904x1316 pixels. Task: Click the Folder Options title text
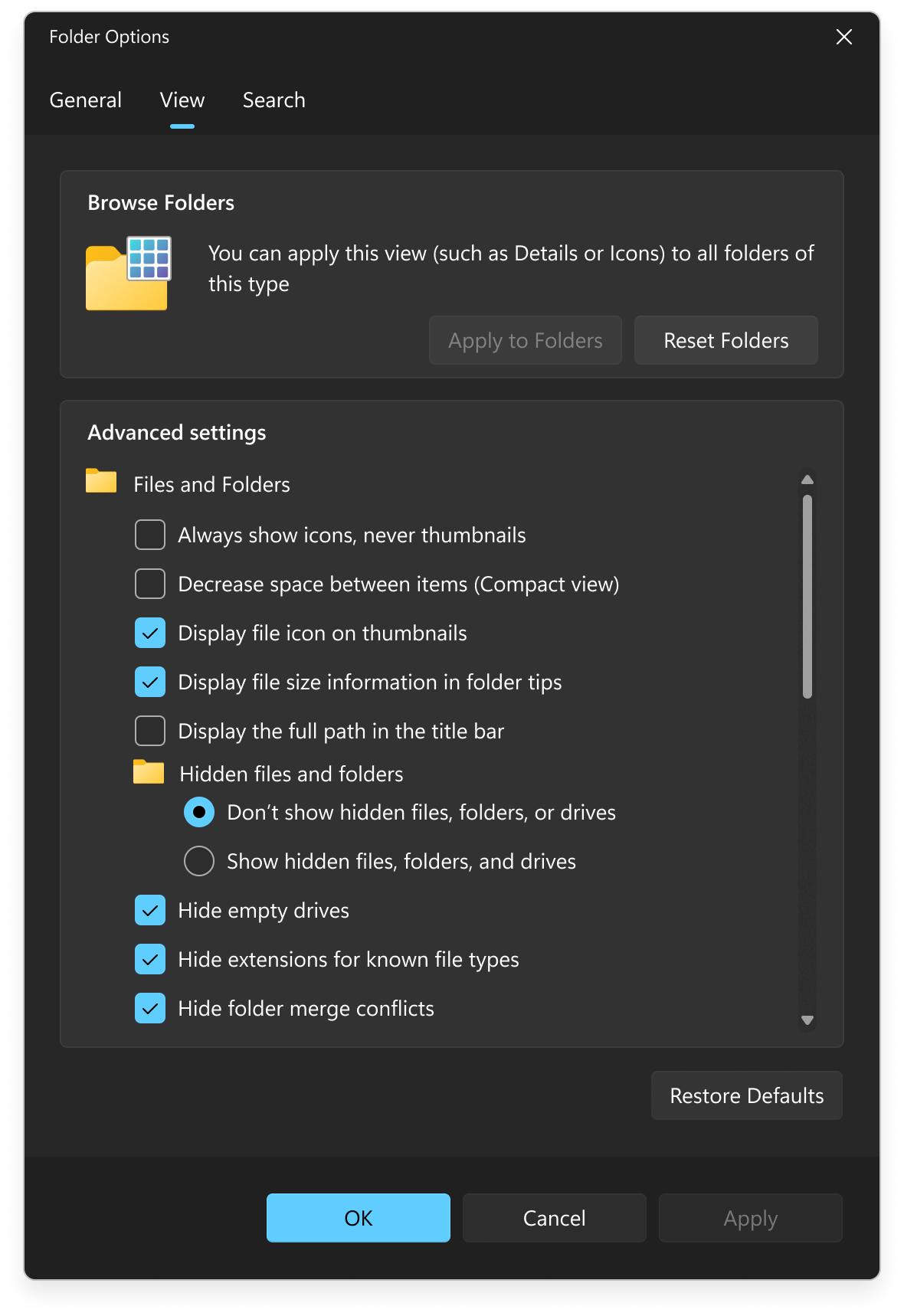110,37
